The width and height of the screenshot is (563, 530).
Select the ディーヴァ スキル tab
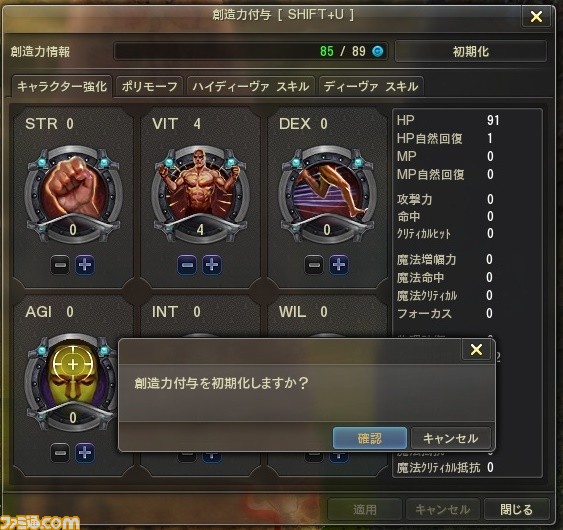[371, 87]
